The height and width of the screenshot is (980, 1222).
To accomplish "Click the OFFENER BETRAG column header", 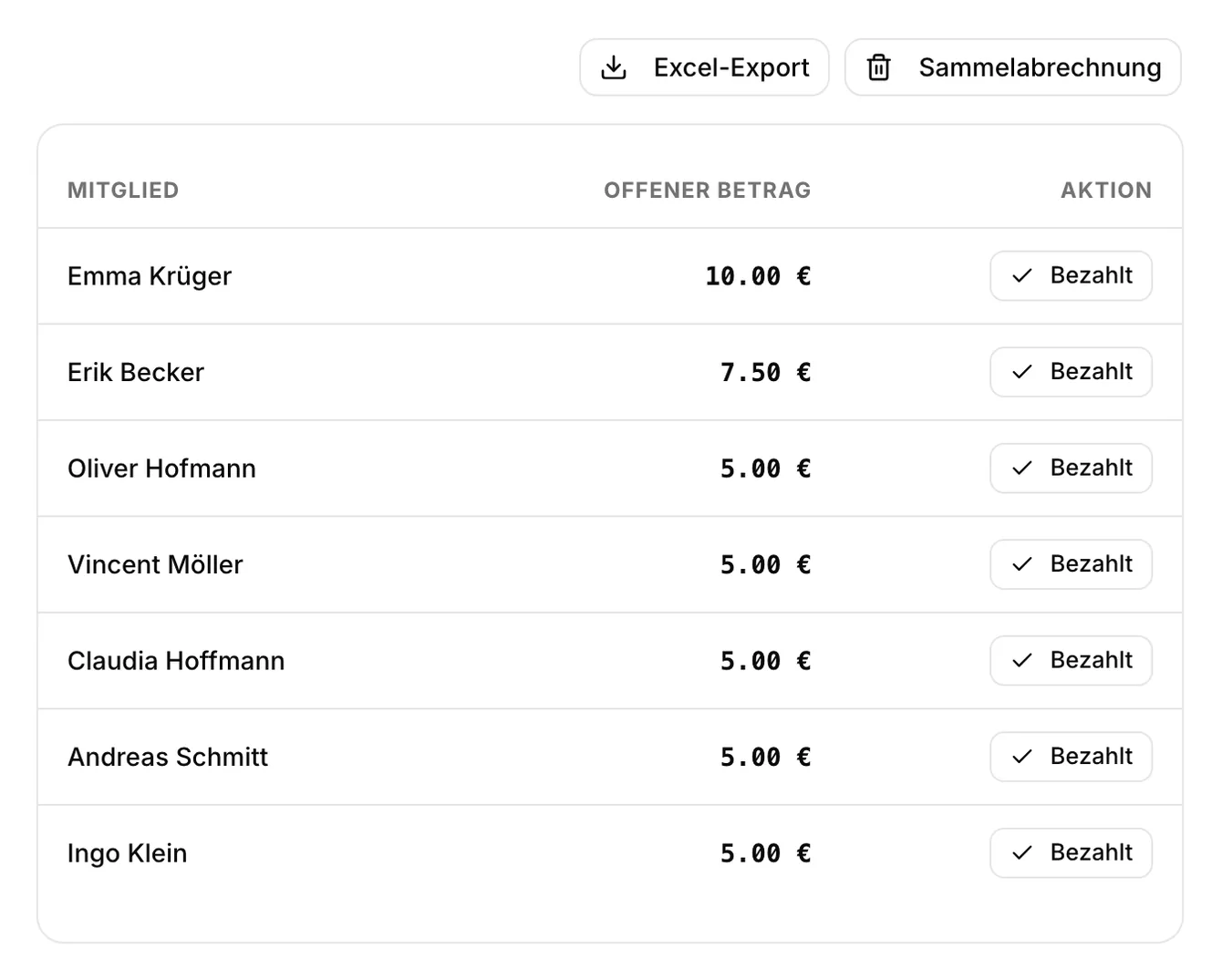I will coord(707,191).
